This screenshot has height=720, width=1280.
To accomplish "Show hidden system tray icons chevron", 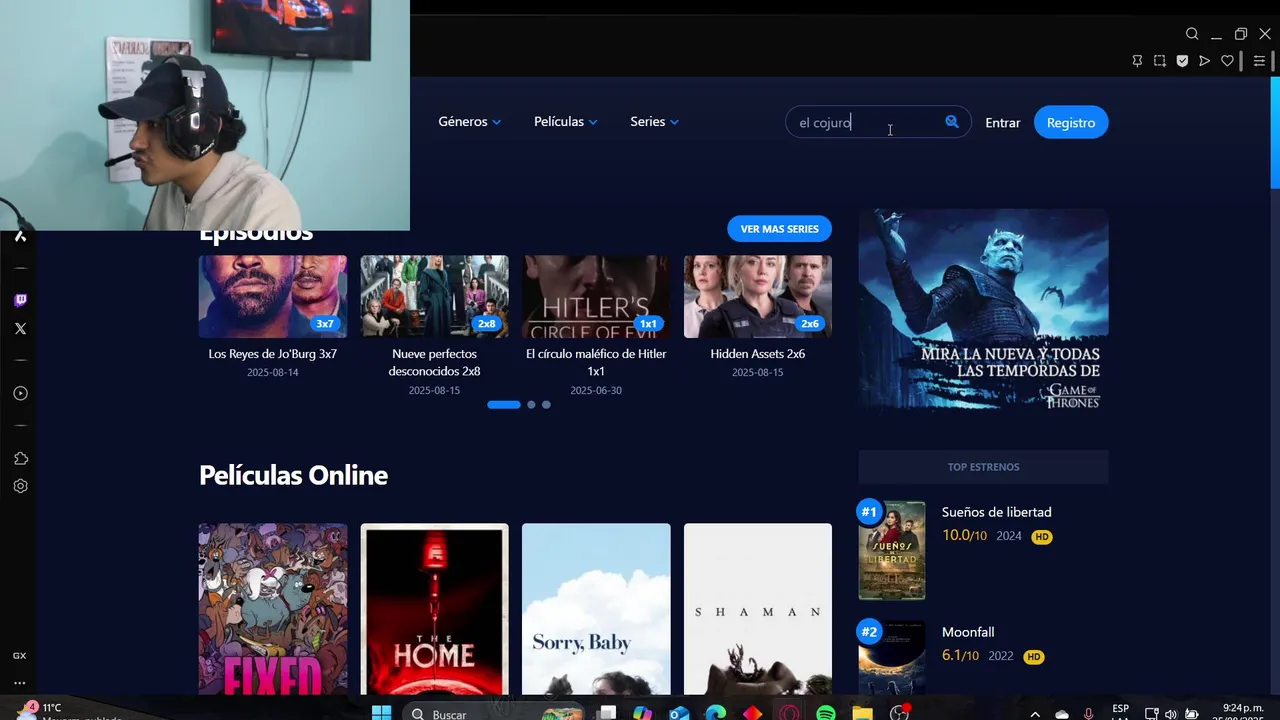I will [1035, 714].
